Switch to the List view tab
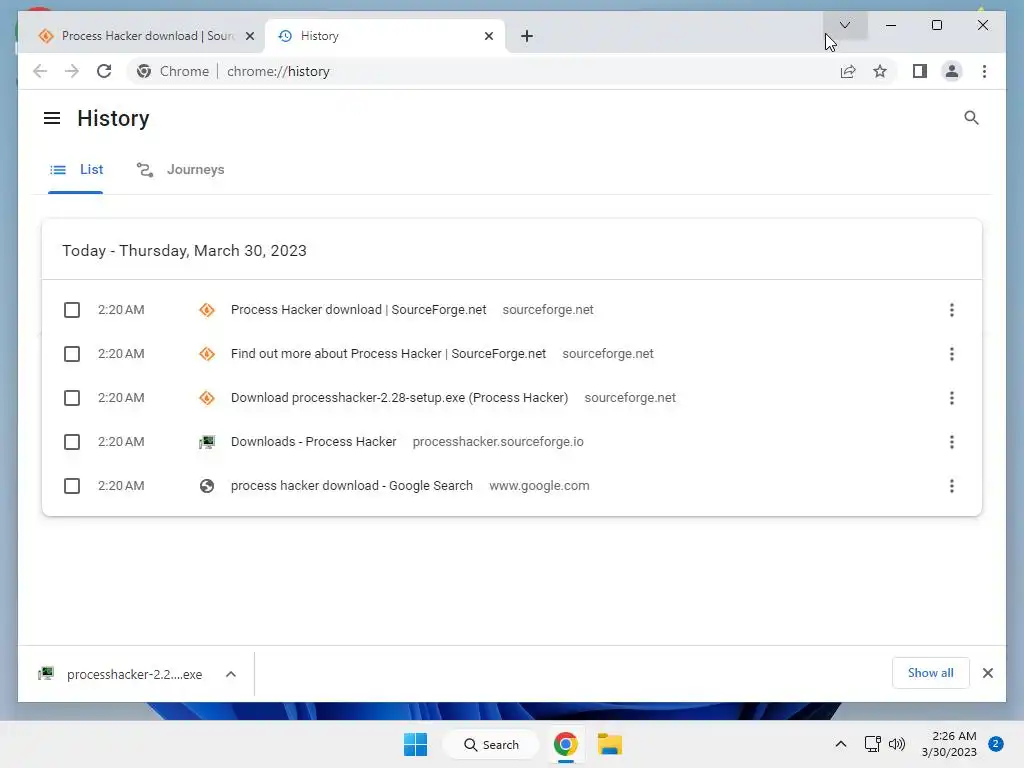Viewport: 1024px width, 768px height. tap(76, 170)
